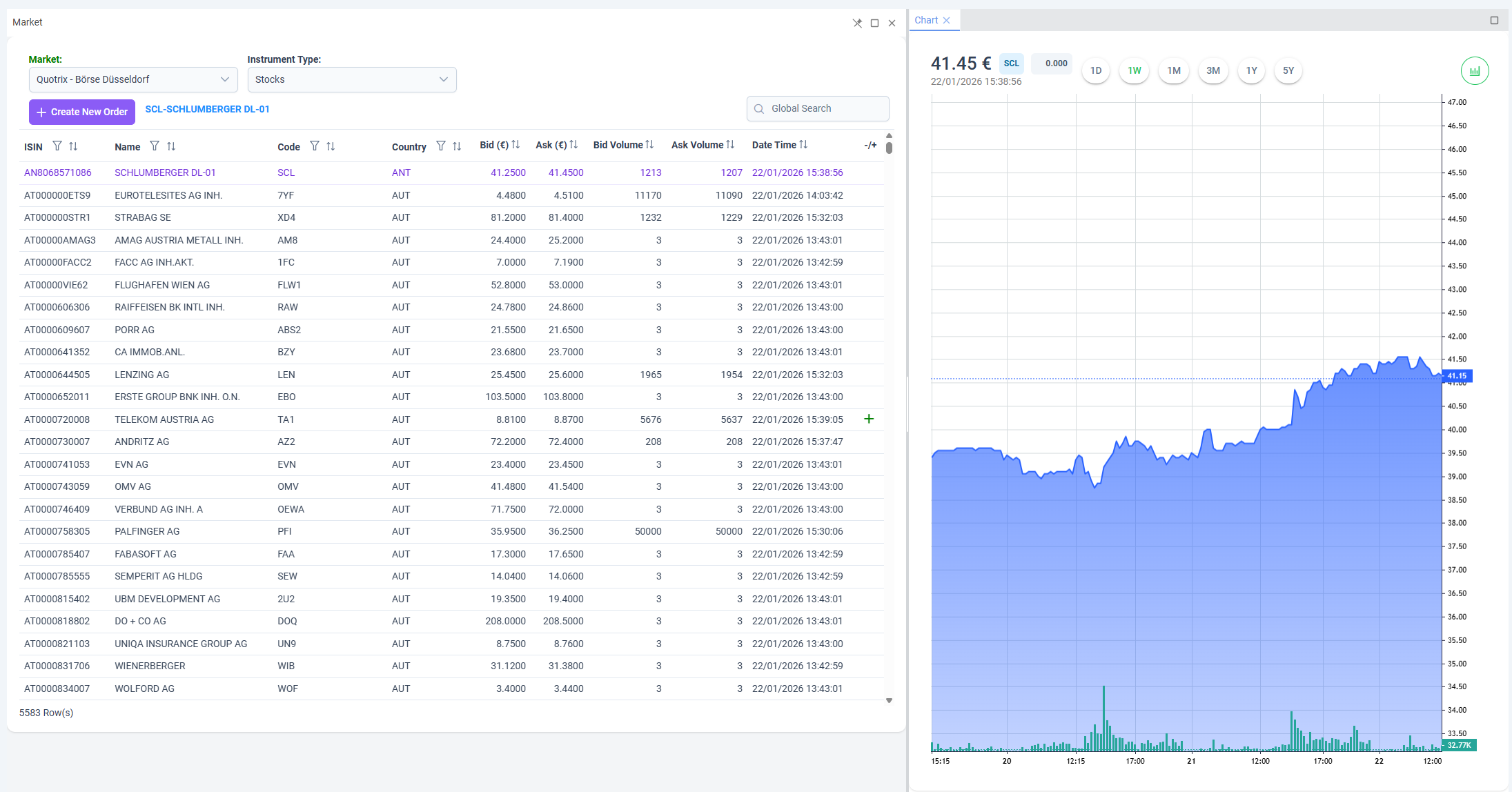Click the Create New Order button
The height and width of the screenshot is (792, 1512).
click(82, 112)
